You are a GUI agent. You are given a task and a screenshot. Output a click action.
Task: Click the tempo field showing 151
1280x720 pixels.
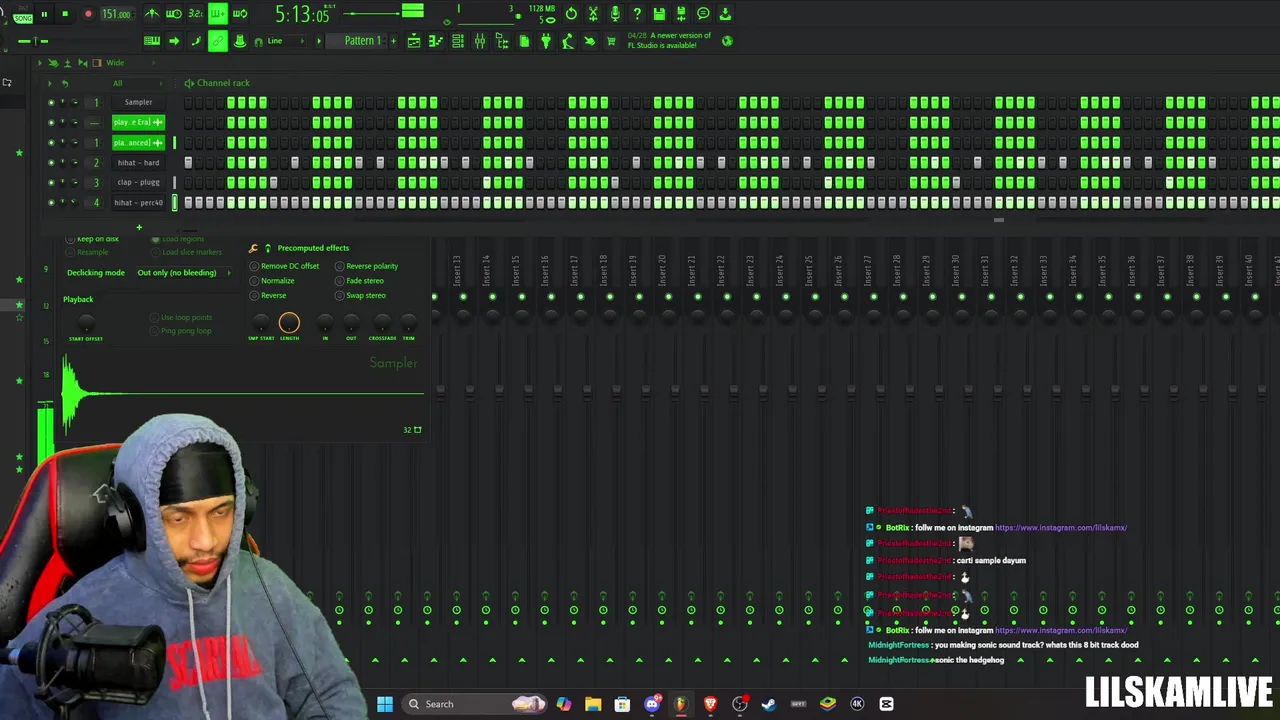(x=116, y=14)
